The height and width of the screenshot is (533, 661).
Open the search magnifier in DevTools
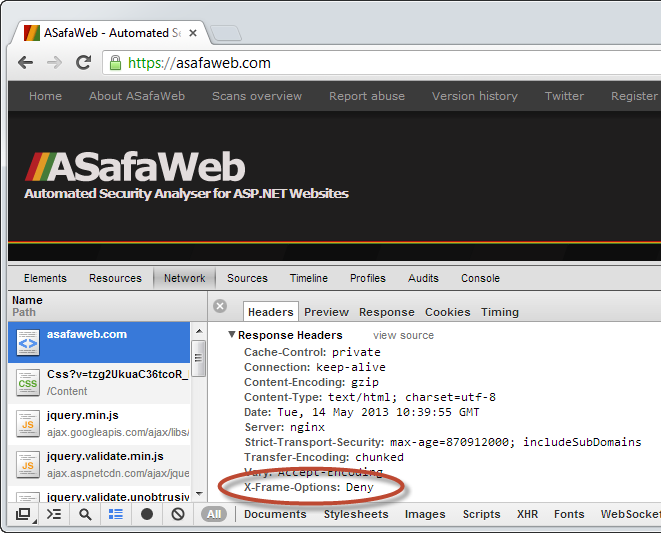click(x=85, y=514)
